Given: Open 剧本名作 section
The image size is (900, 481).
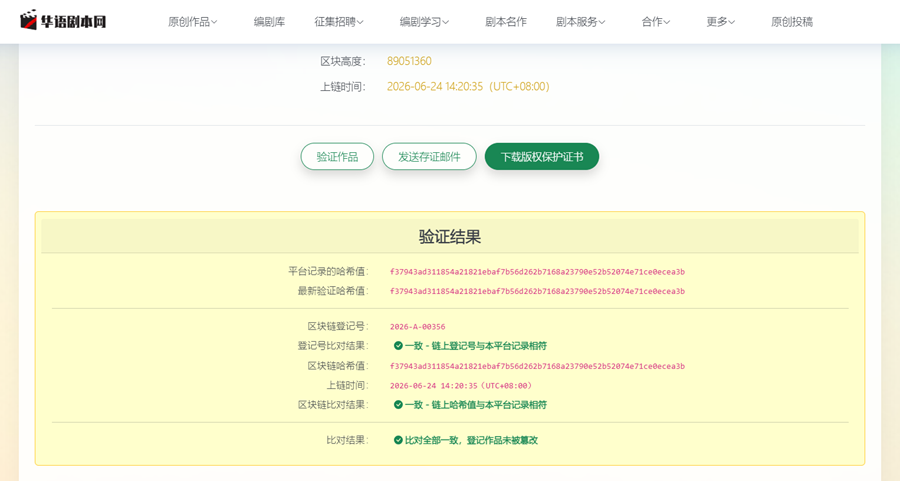Looking at the screenshot, I should [506, 22].
